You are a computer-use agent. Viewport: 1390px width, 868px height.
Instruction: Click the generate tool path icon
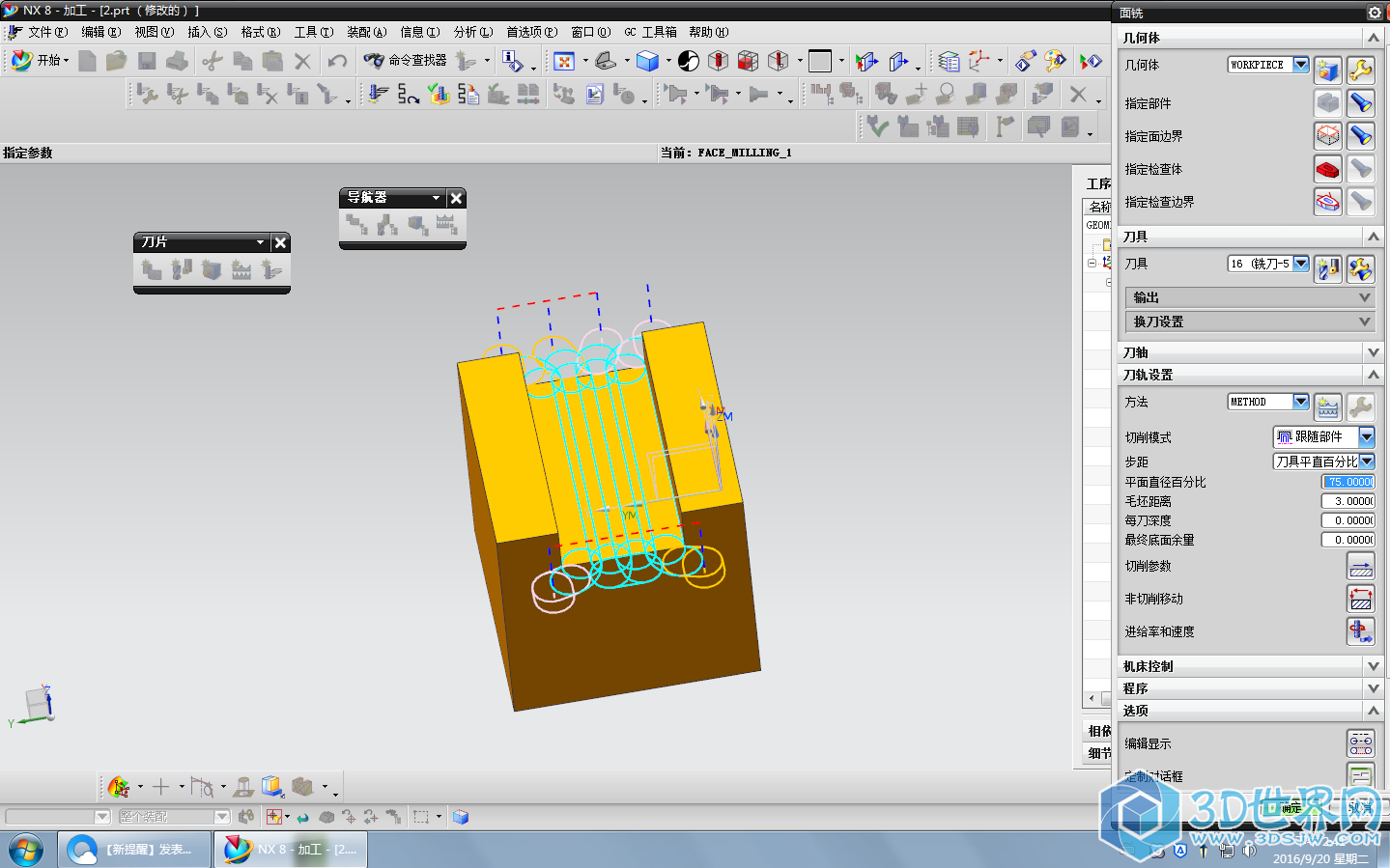378,94
